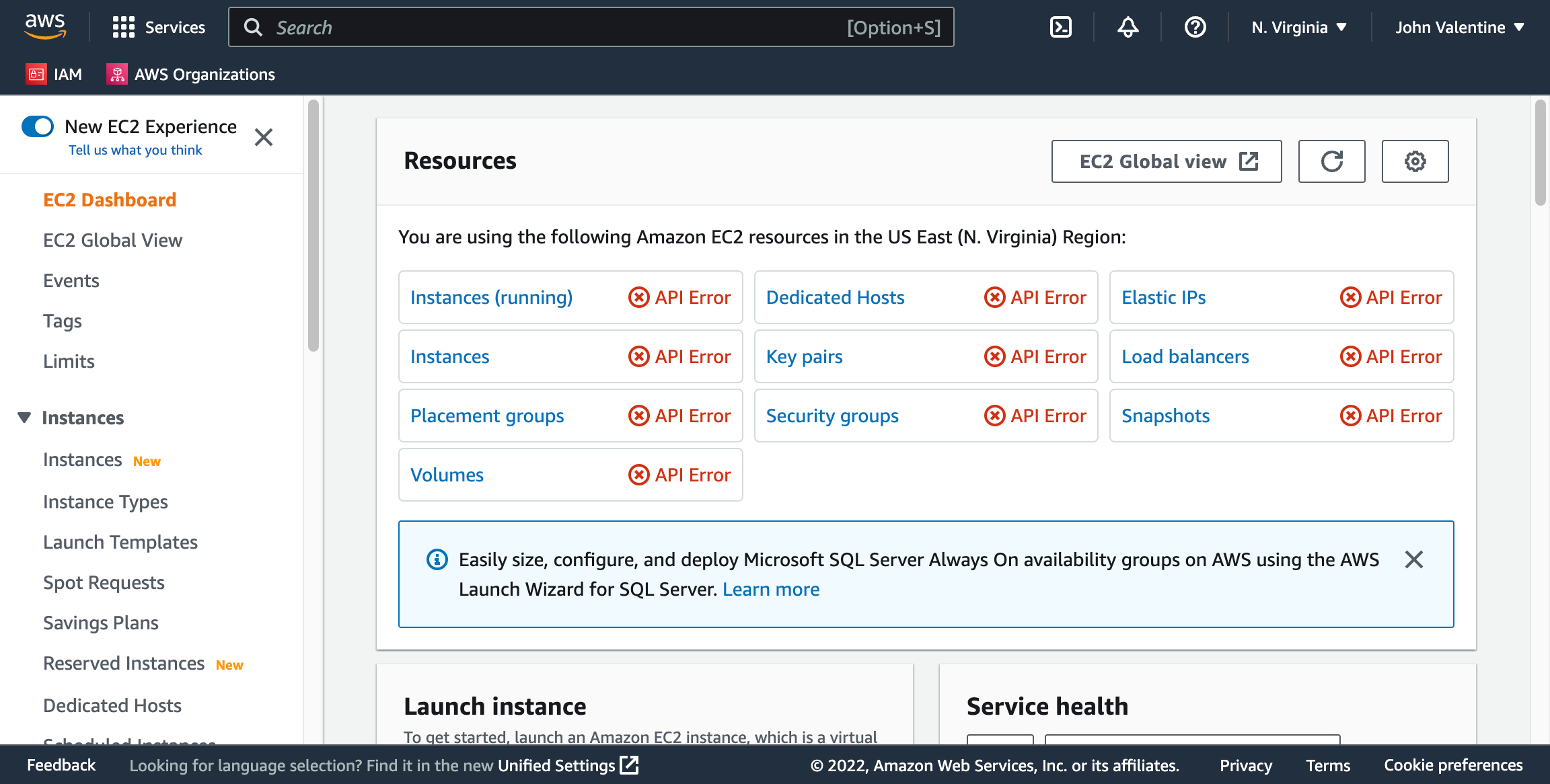Open Instance Types in the sidebar
This screenshot has width=1550, height=784.
point(106,502)
